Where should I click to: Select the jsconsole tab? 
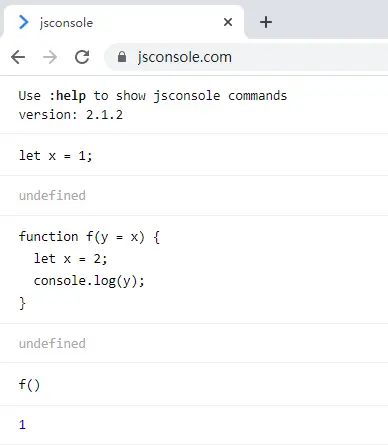(124, 22)
